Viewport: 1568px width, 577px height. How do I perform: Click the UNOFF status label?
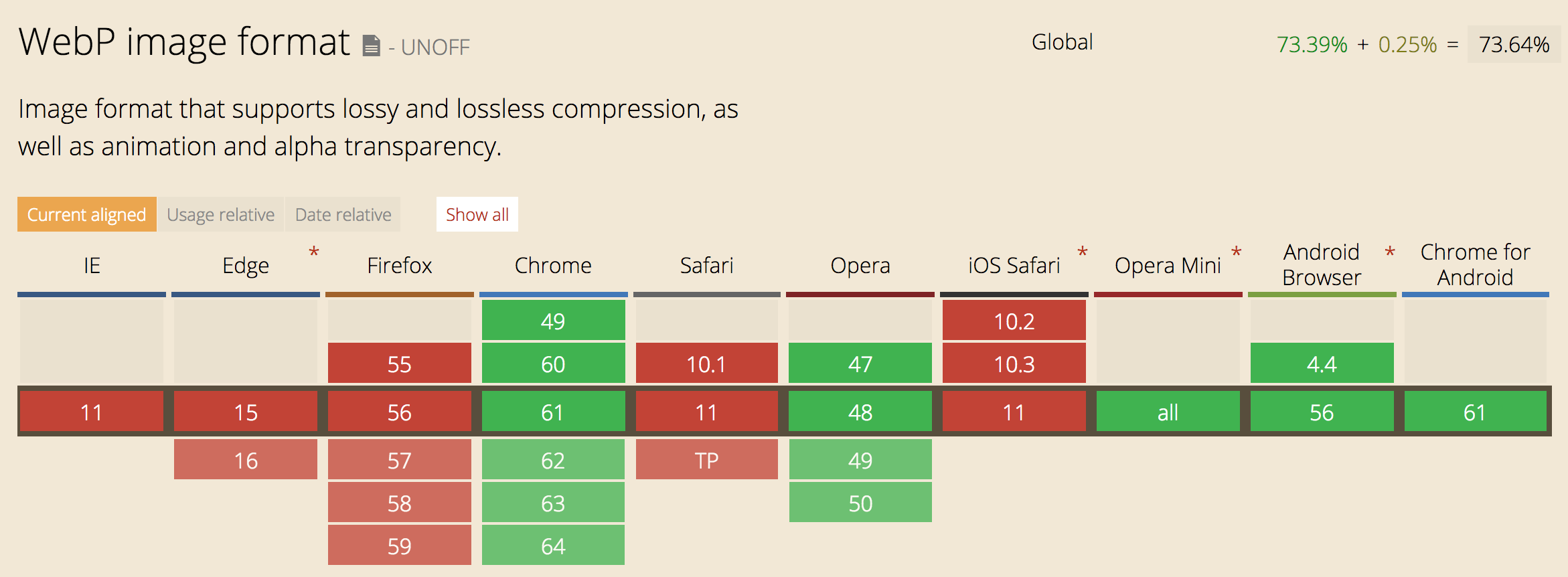click(435, 48)
